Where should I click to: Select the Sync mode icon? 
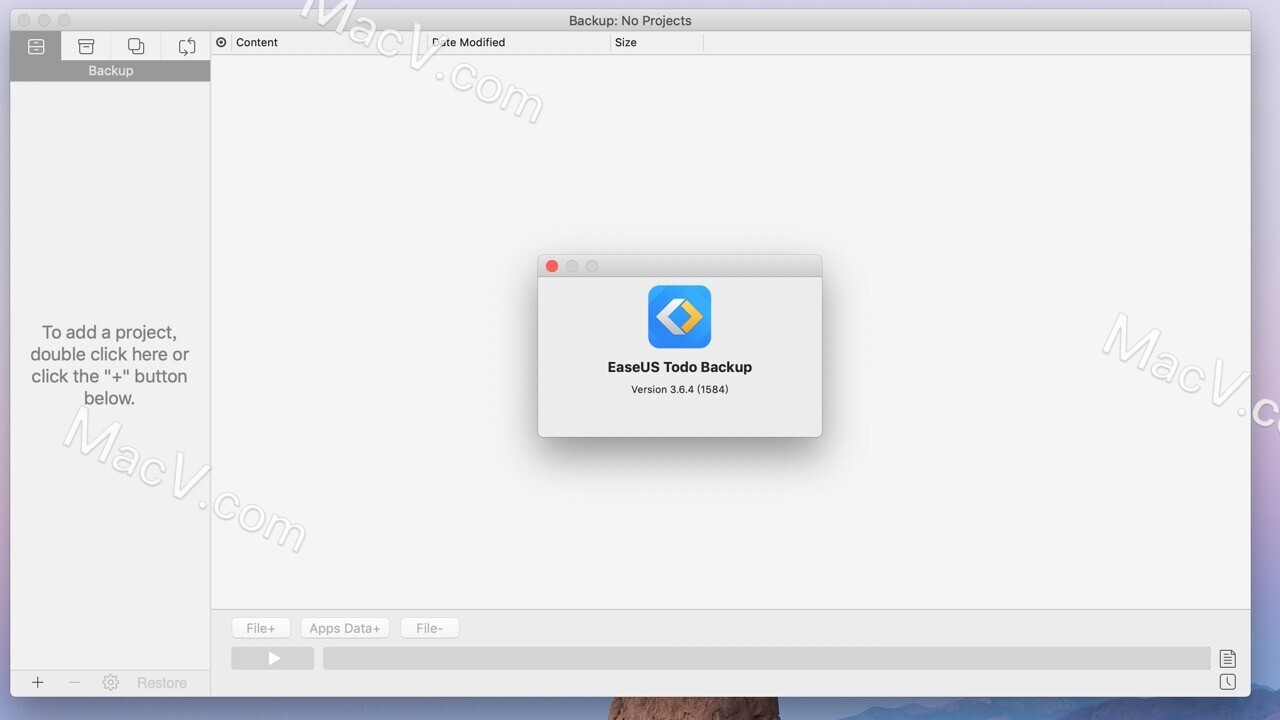click(x=186, y=46)
